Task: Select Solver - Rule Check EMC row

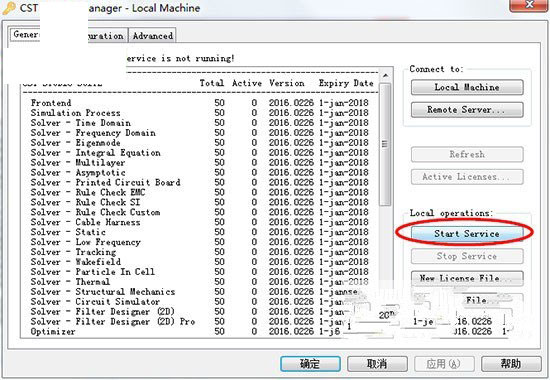Action: [199, 192]
